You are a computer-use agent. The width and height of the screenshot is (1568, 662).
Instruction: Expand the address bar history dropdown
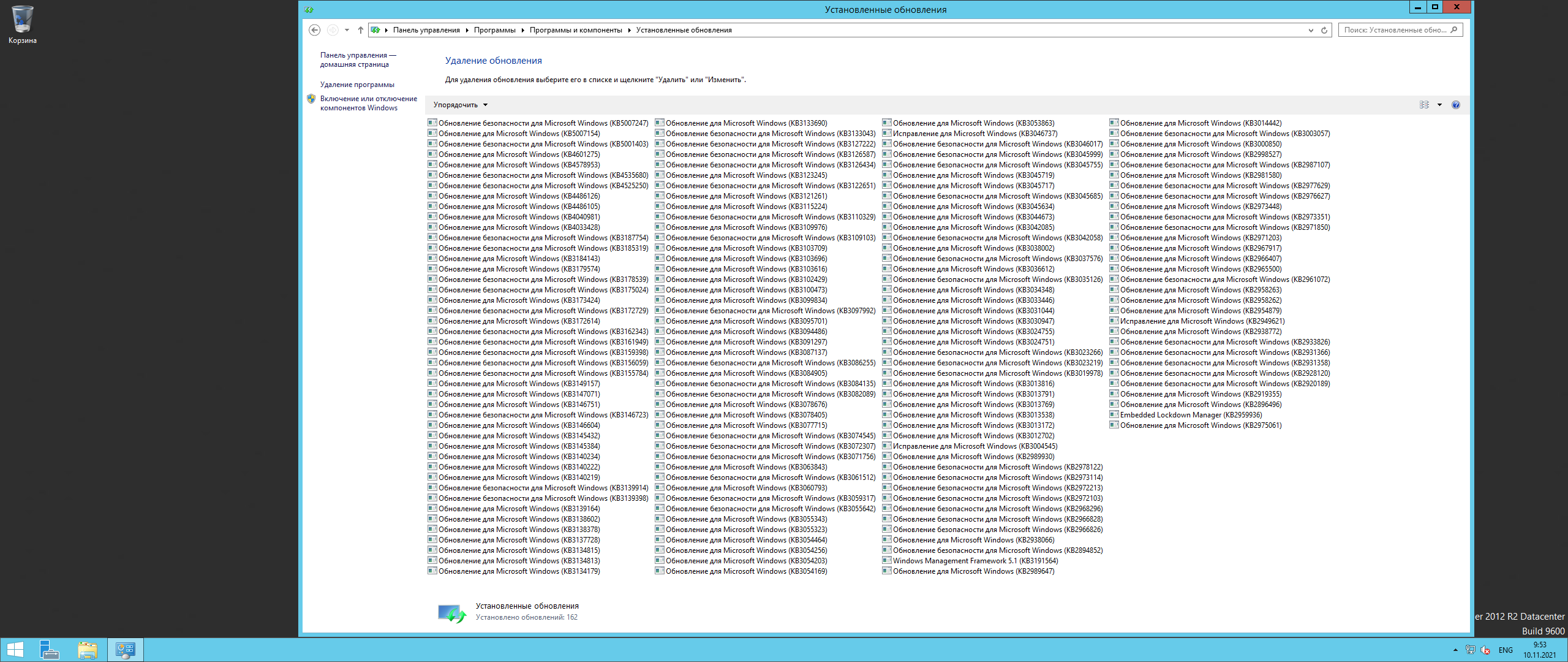coord(1311,30)
